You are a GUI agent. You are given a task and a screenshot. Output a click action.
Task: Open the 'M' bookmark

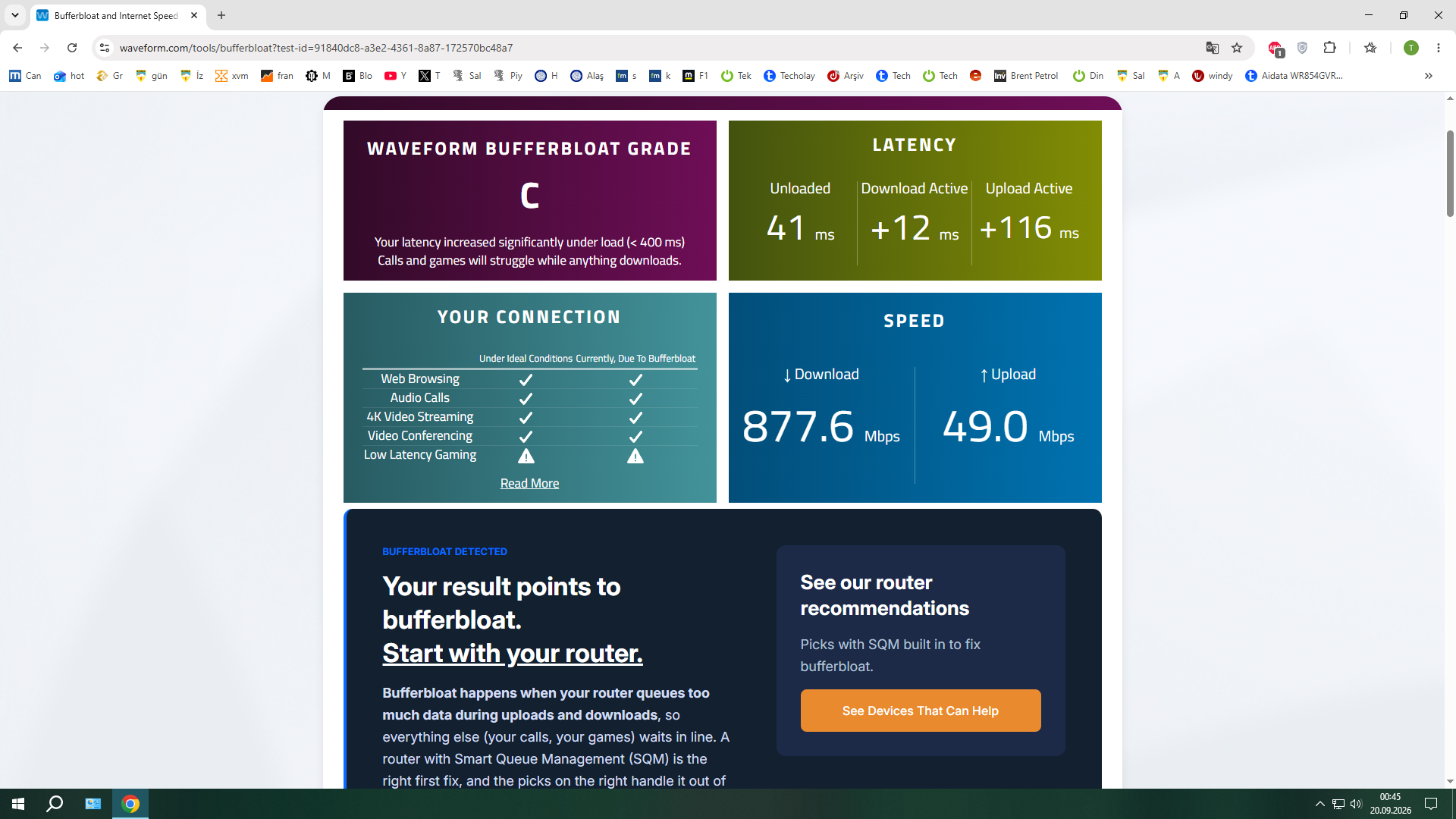pyautogui.click(x=318, y=76)
